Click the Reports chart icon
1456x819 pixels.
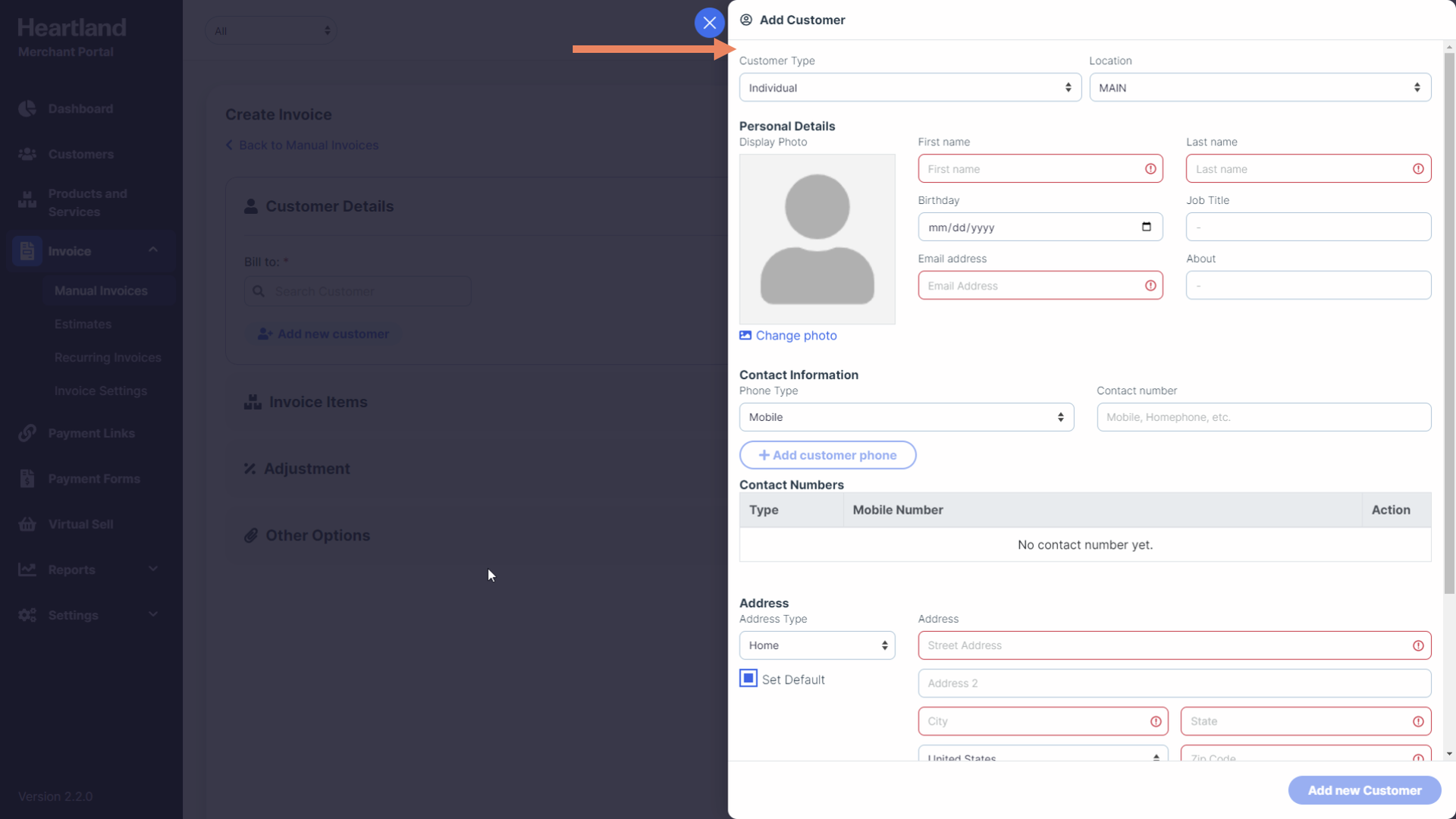[27, 570]
